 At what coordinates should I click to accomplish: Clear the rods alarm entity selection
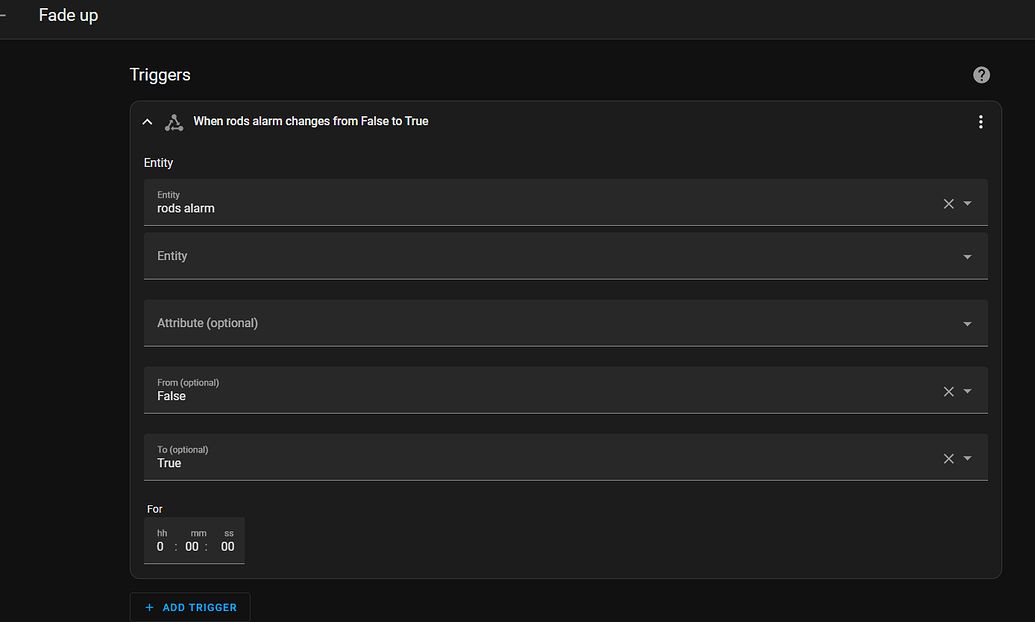(x=948, y=204)
